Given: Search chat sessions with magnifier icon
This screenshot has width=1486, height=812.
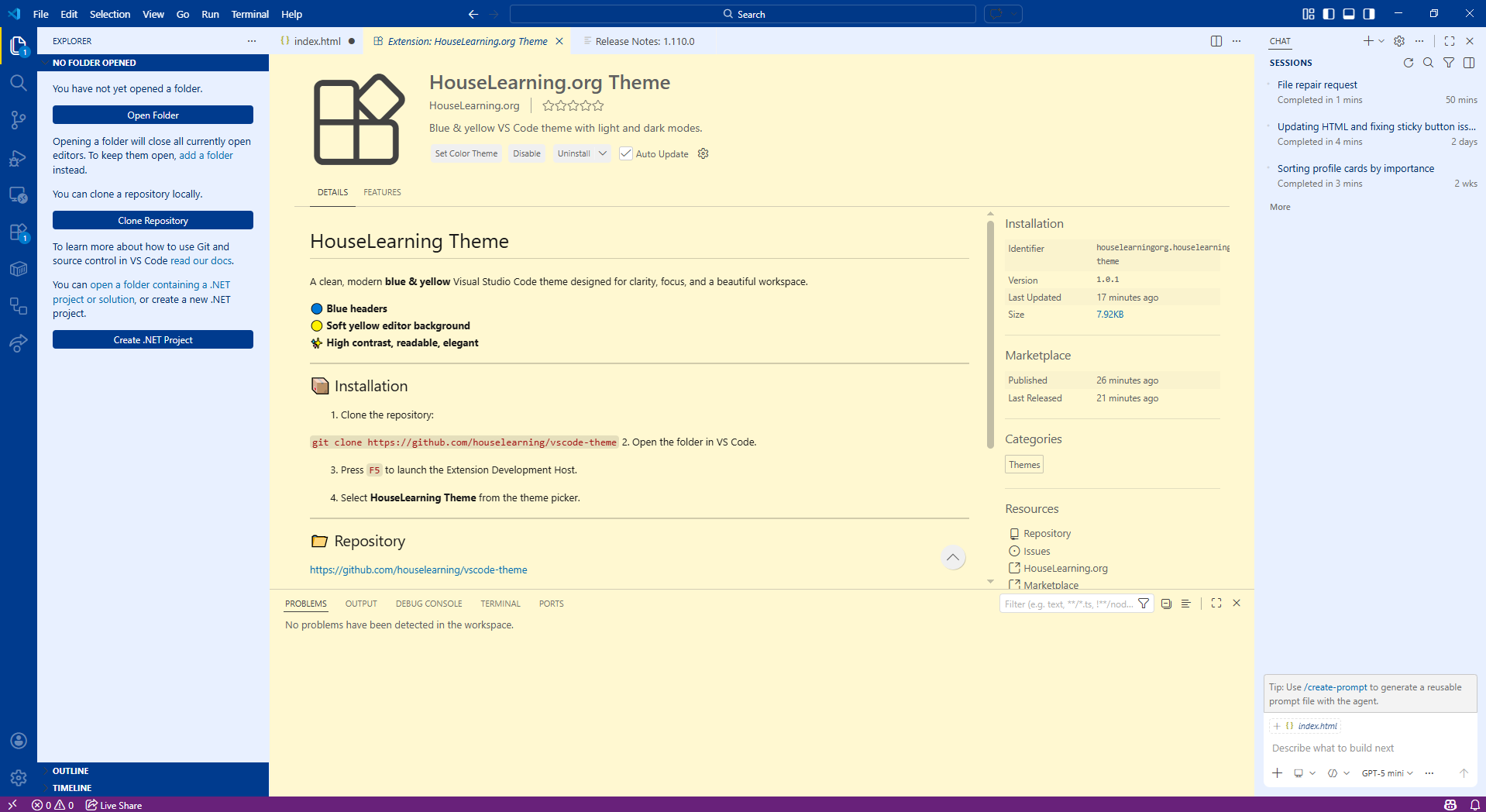Looking at the screenshot, I should click(1429, 63).
